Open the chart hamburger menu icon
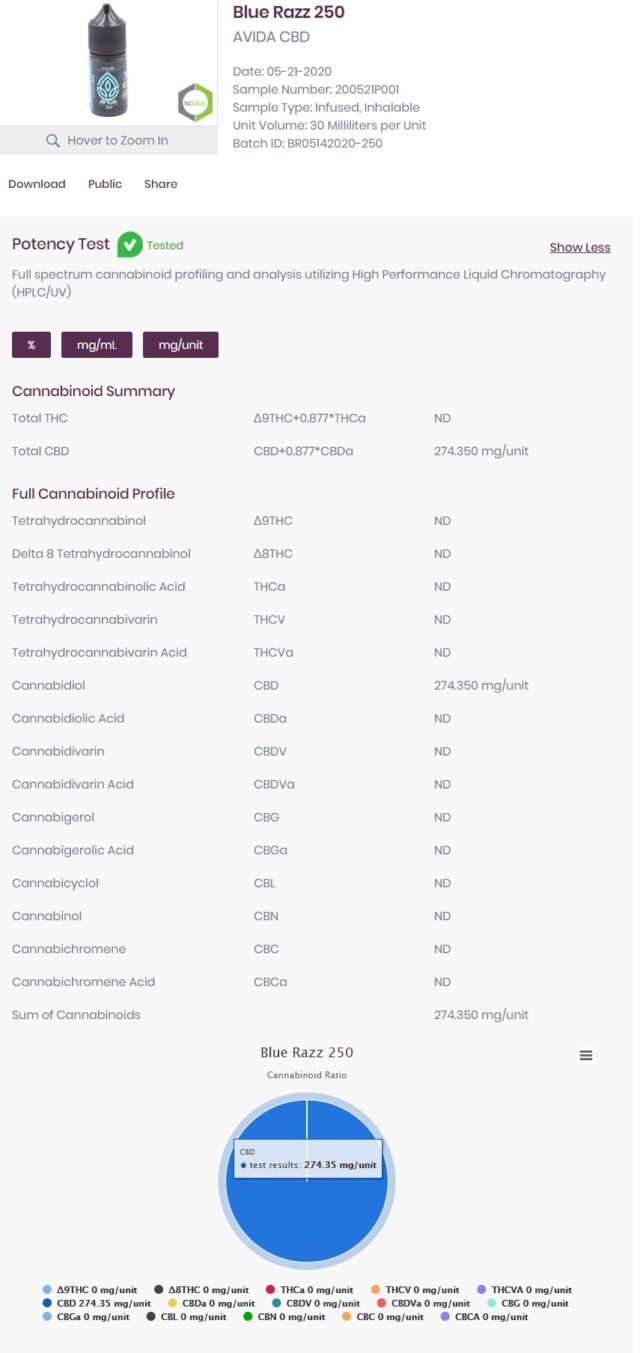The width and height of the screenshot is (640, 1353). click(x=586, y=1055)
